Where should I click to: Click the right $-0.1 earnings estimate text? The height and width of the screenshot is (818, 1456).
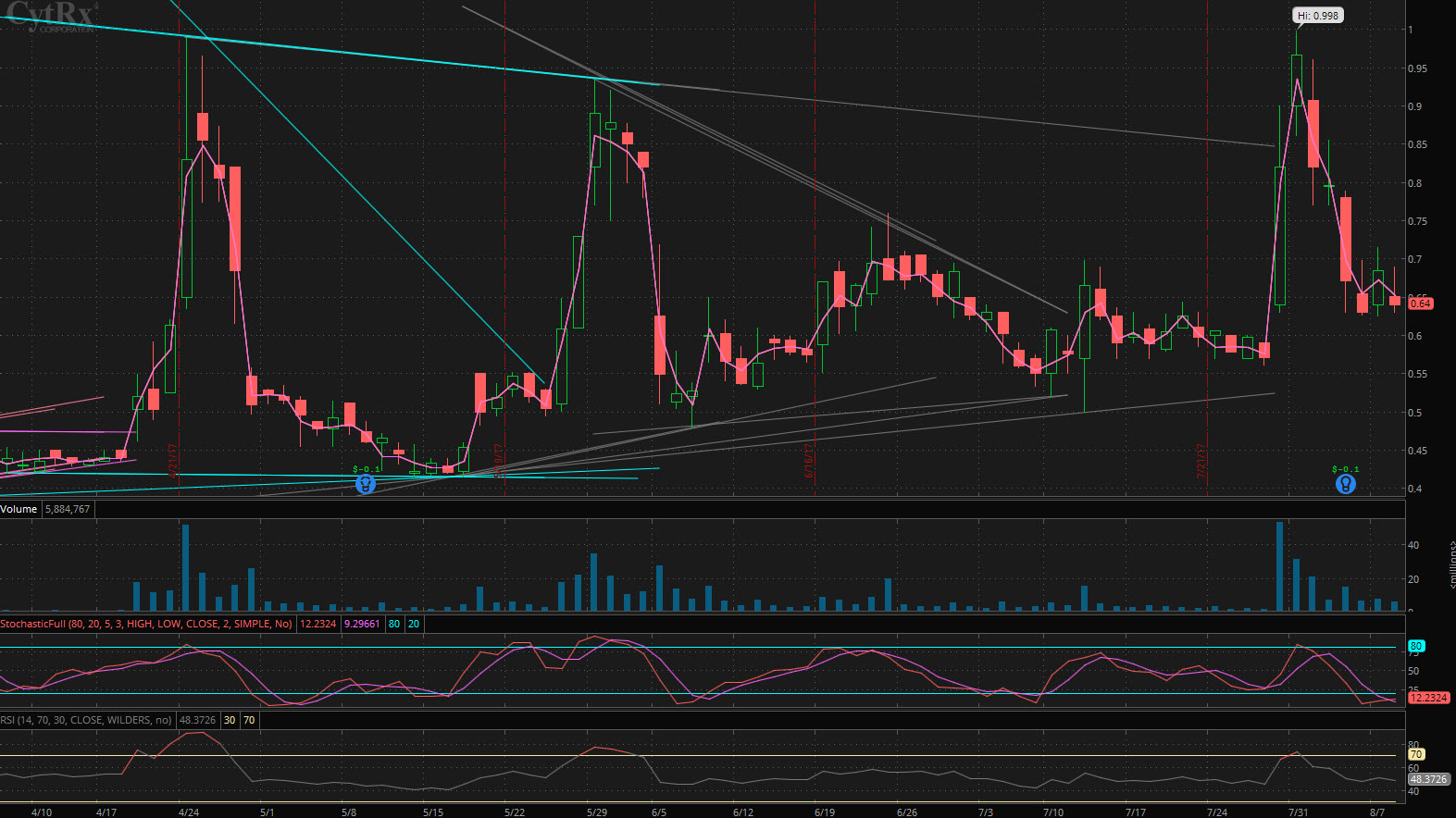point(1346,469)
